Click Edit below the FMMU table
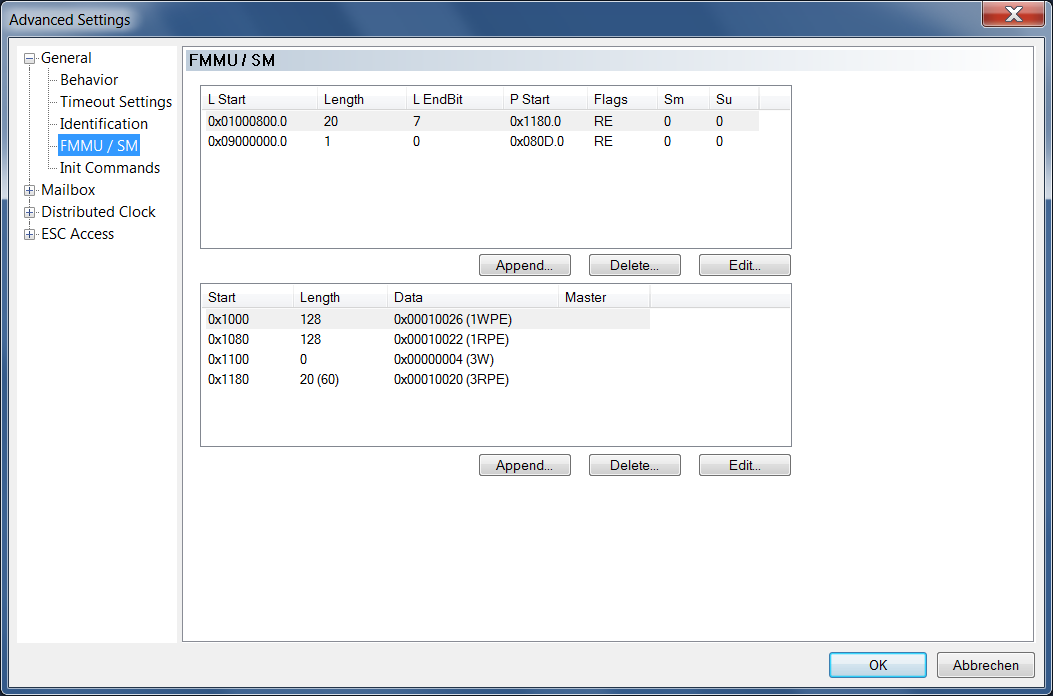Viewport: 1053px width, 696px height. point(745,265)
